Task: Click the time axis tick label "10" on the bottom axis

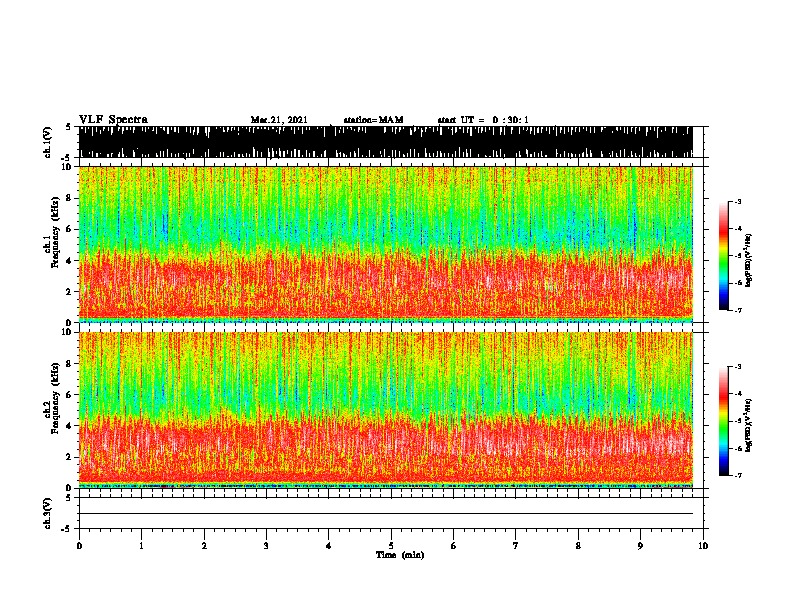Action: 703,546
